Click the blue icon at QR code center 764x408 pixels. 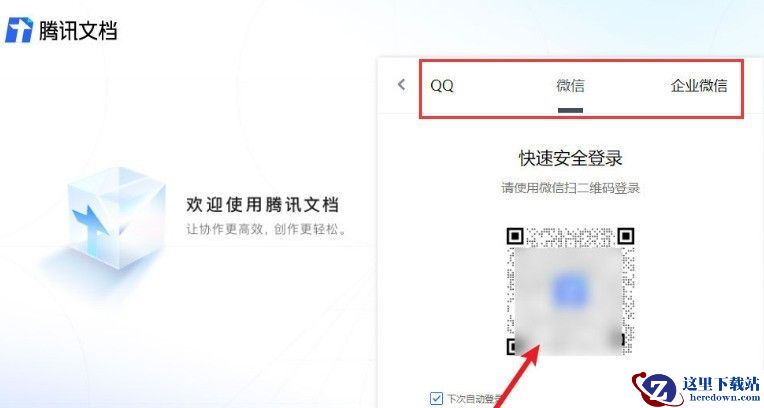pos(570,291)
